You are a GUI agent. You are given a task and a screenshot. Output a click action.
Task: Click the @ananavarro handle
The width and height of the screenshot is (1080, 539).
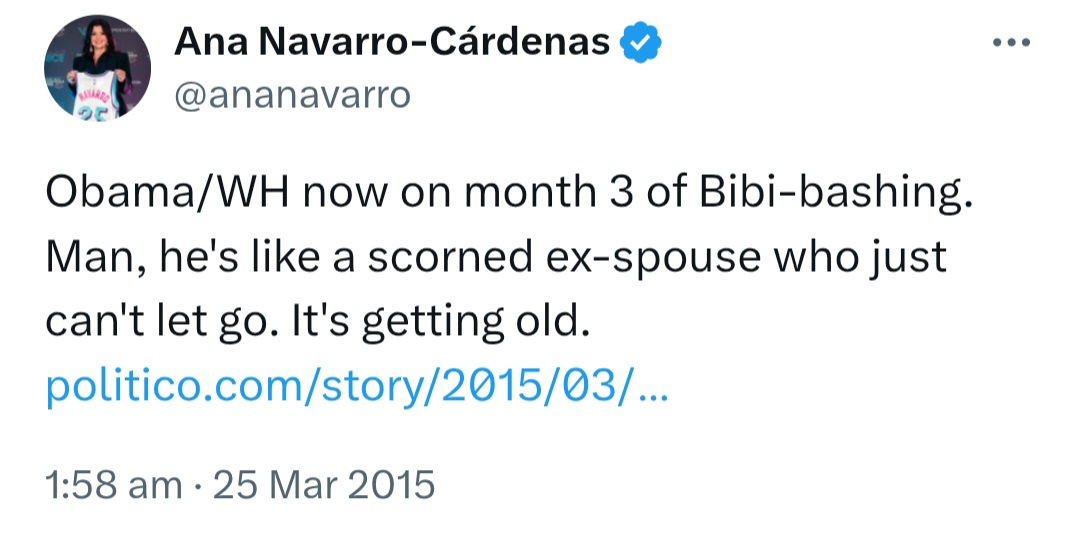(x=292, y=95)
